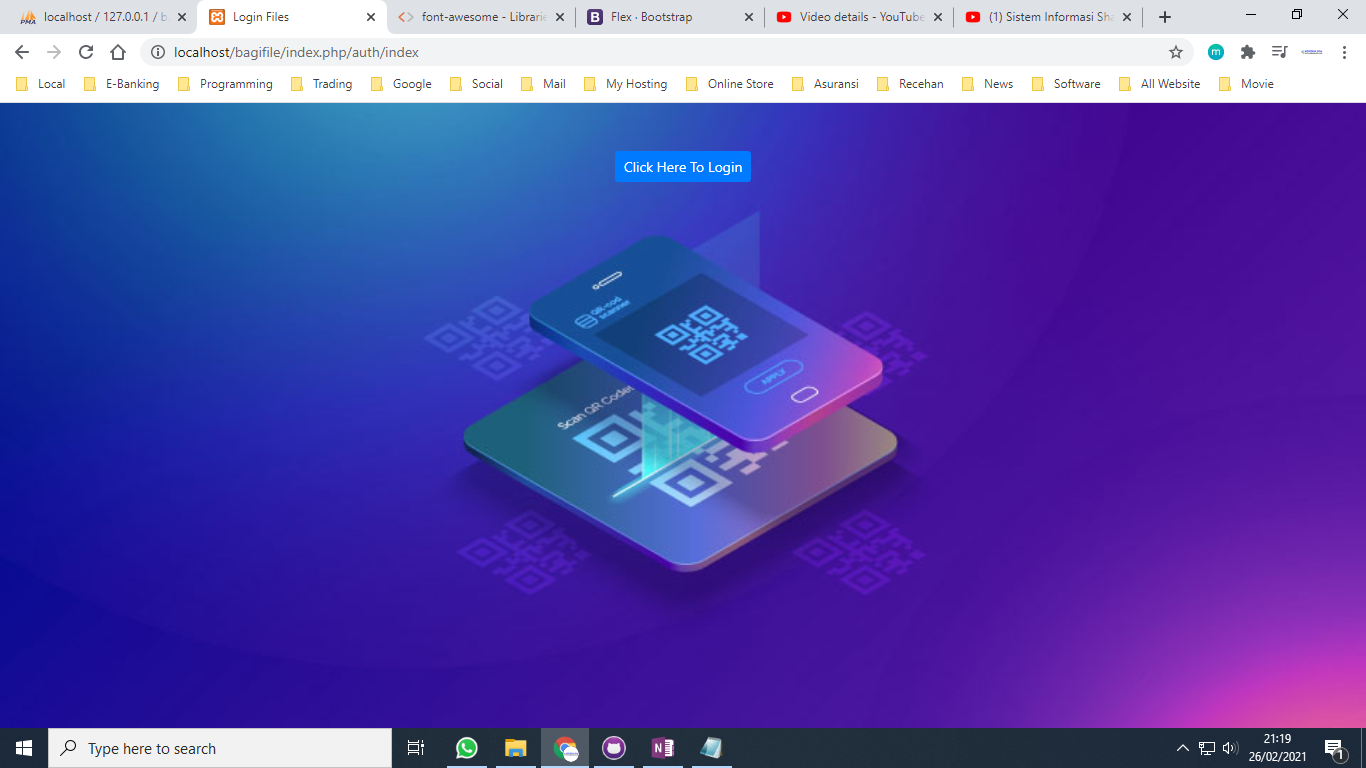View site information icon in address bar

[x=158, y=52]
